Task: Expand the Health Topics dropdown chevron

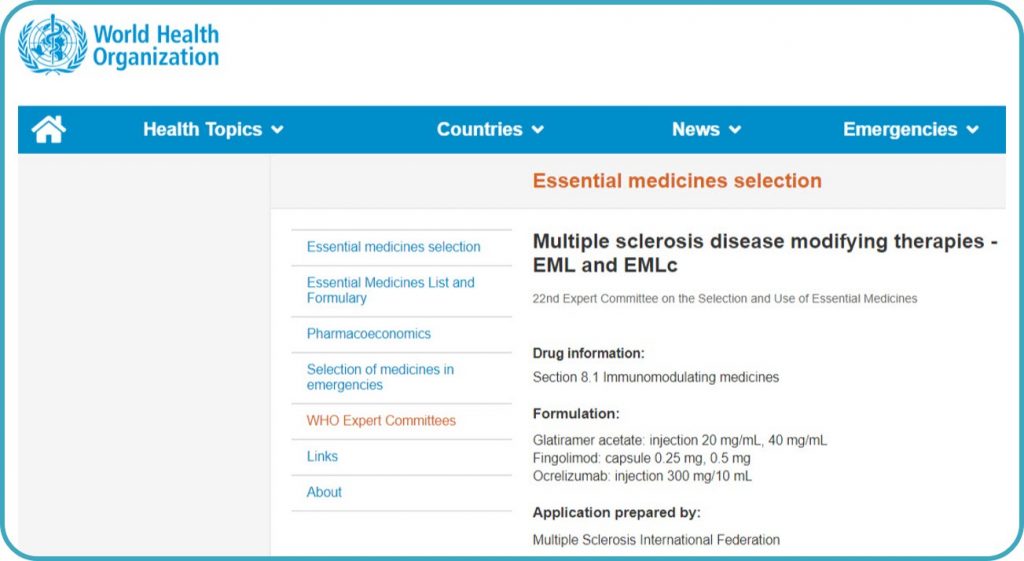Action: tap(278, 130)
